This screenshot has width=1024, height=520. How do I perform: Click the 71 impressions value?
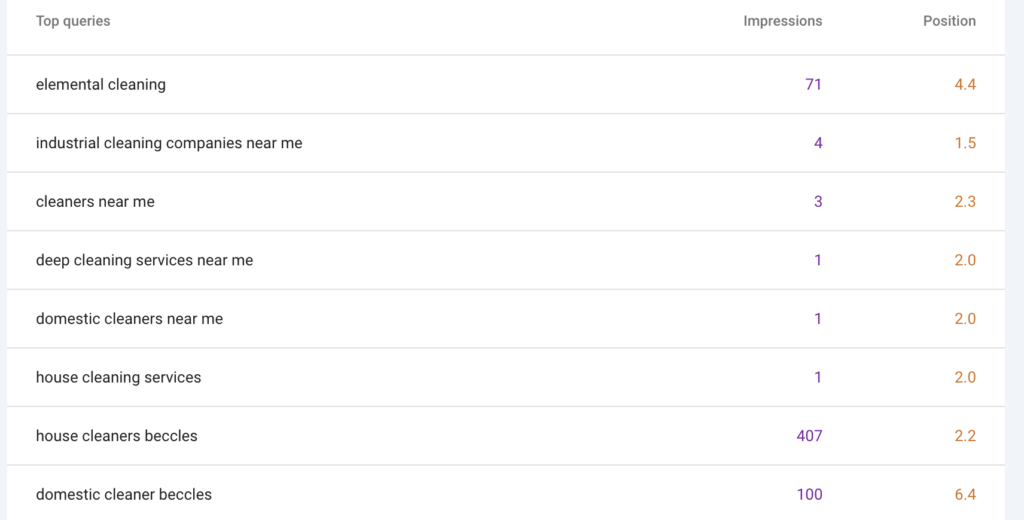[813, 85]
